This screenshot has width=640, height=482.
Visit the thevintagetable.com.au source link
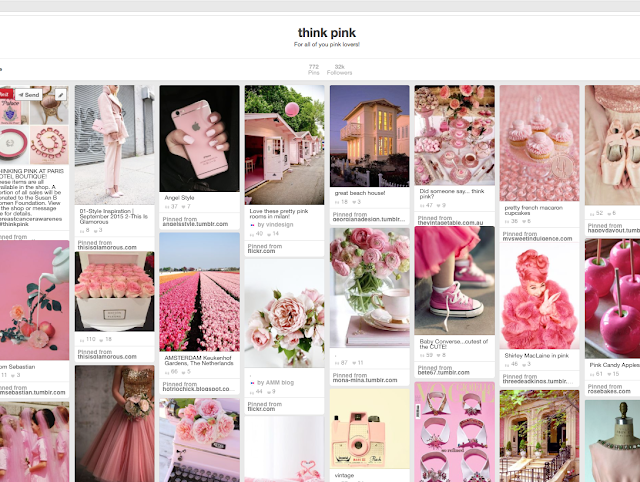(450, 223)
